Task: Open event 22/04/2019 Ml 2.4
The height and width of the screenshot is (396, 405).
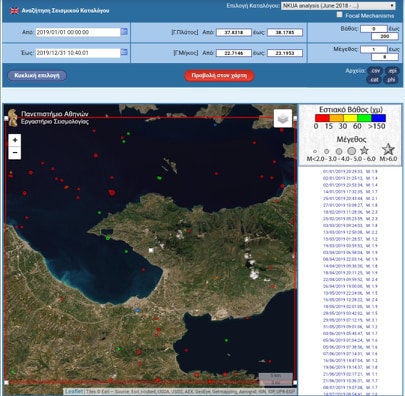Action: point(350,279)
